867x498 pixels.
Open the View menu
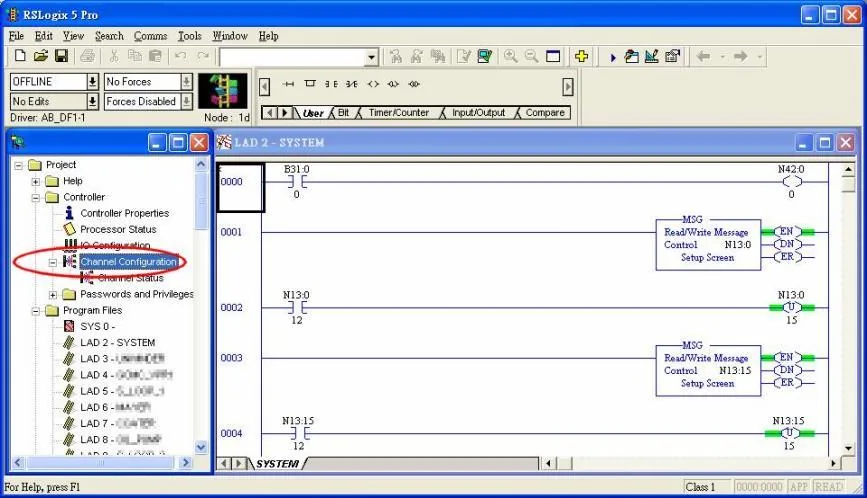(x=73, y=36)
